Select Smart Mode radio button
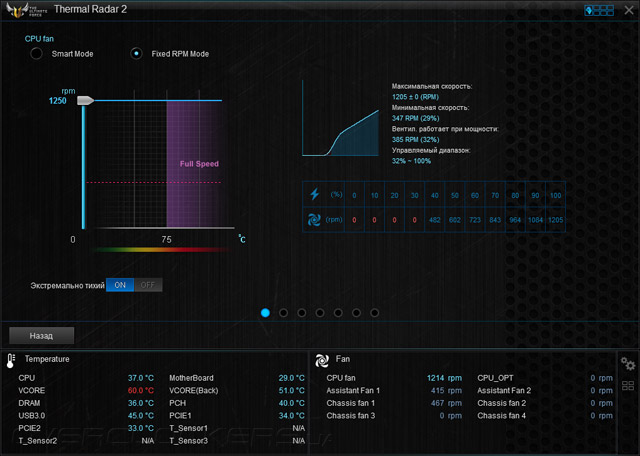The width and height of the screenshot is (640, 456). click(36, 53)
